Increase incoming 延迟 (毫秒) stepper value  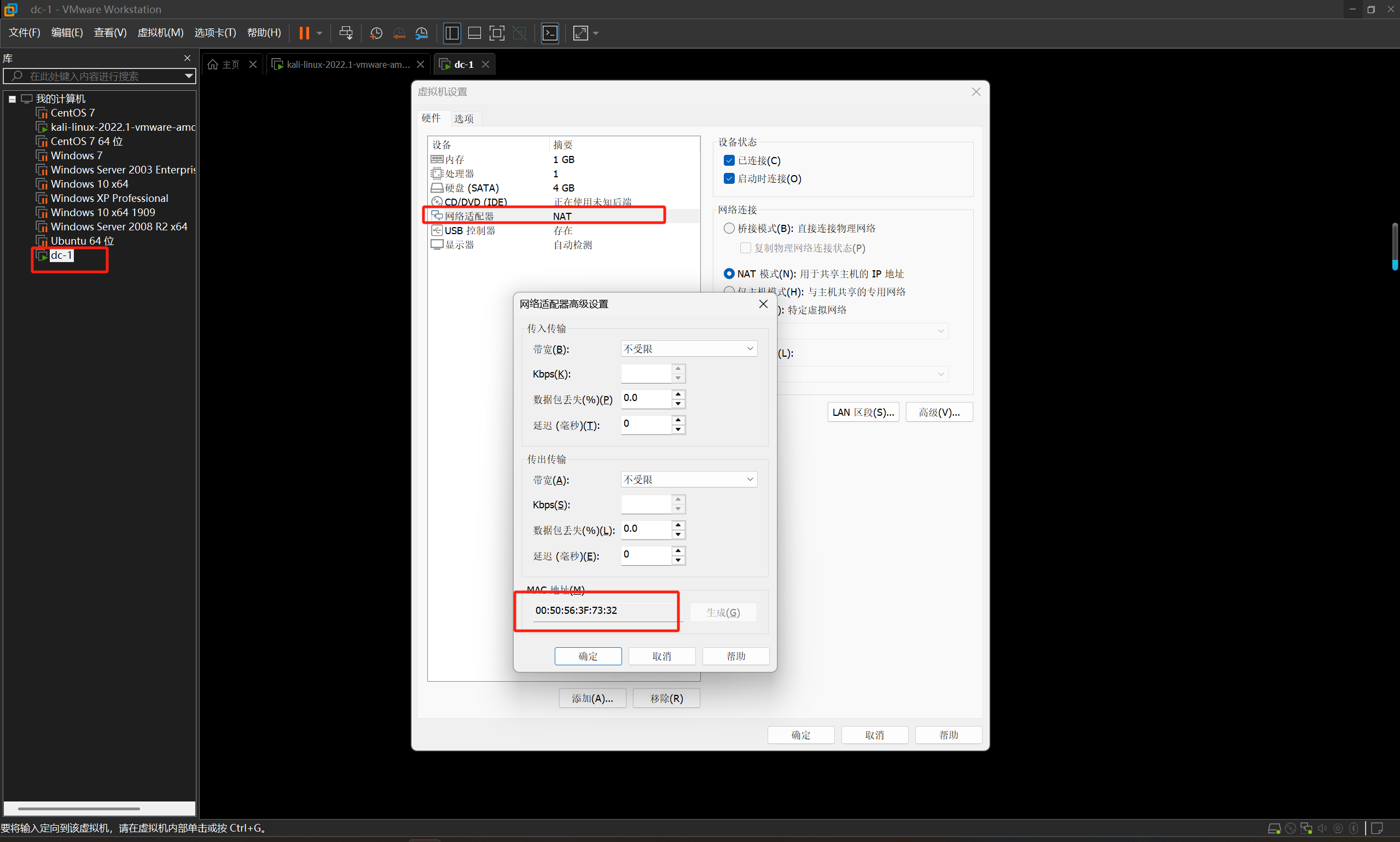point(678,420)
